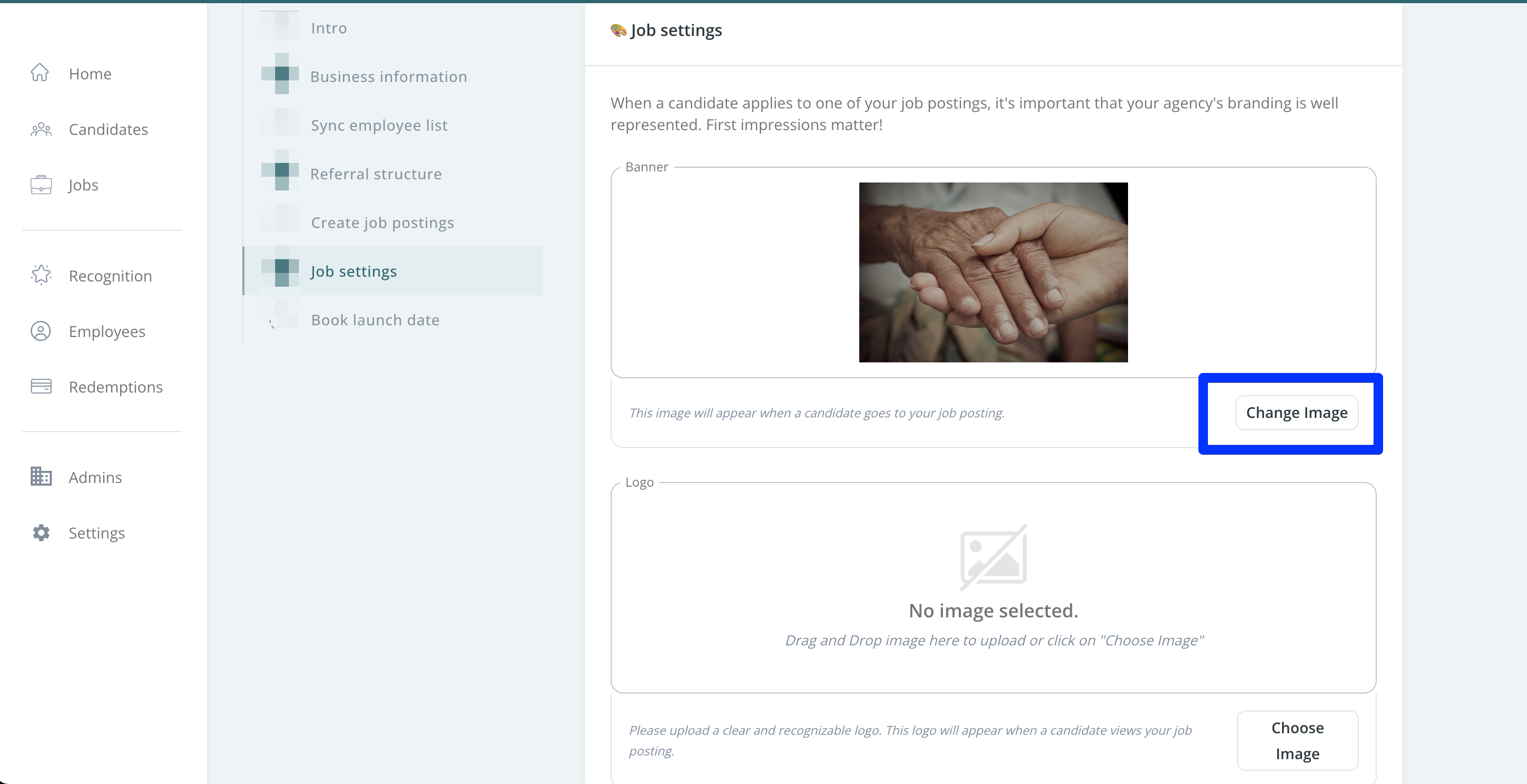Click the logo drag and drop area

click(993, 587)
